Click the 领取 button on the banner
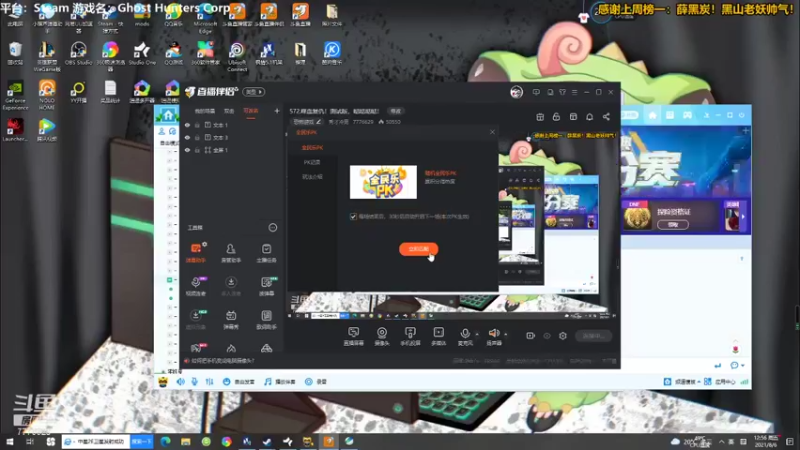800x450 pixels. pyautogui.click(x=673, y=224)
